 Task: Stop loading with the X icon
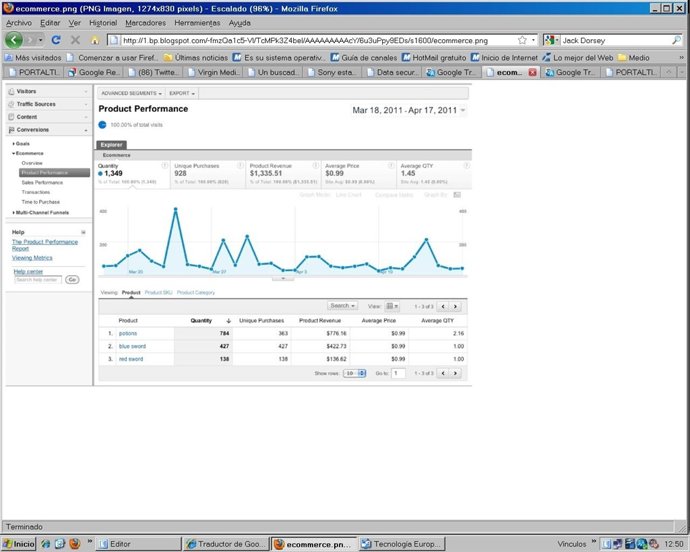[x=75, y=40]
